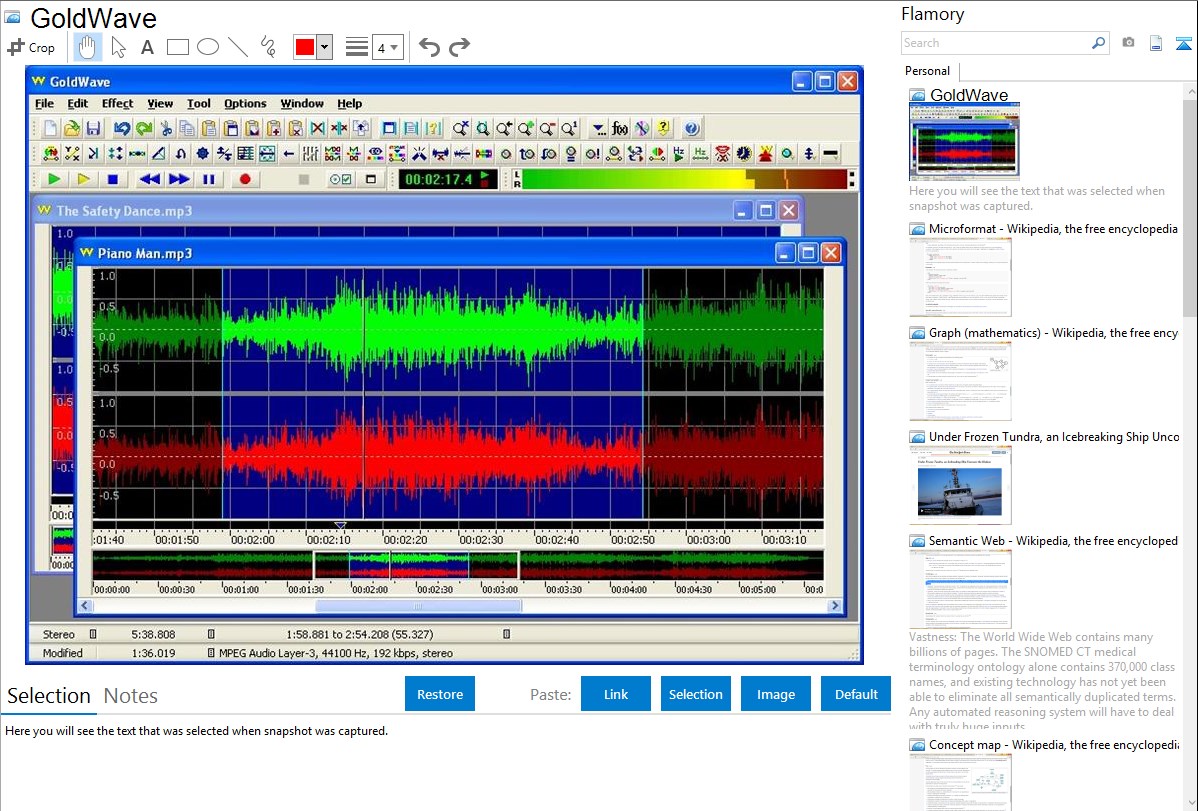Open the View menu in GoldWave
This screenshot has height=811, width=1198.
(160, 103)
